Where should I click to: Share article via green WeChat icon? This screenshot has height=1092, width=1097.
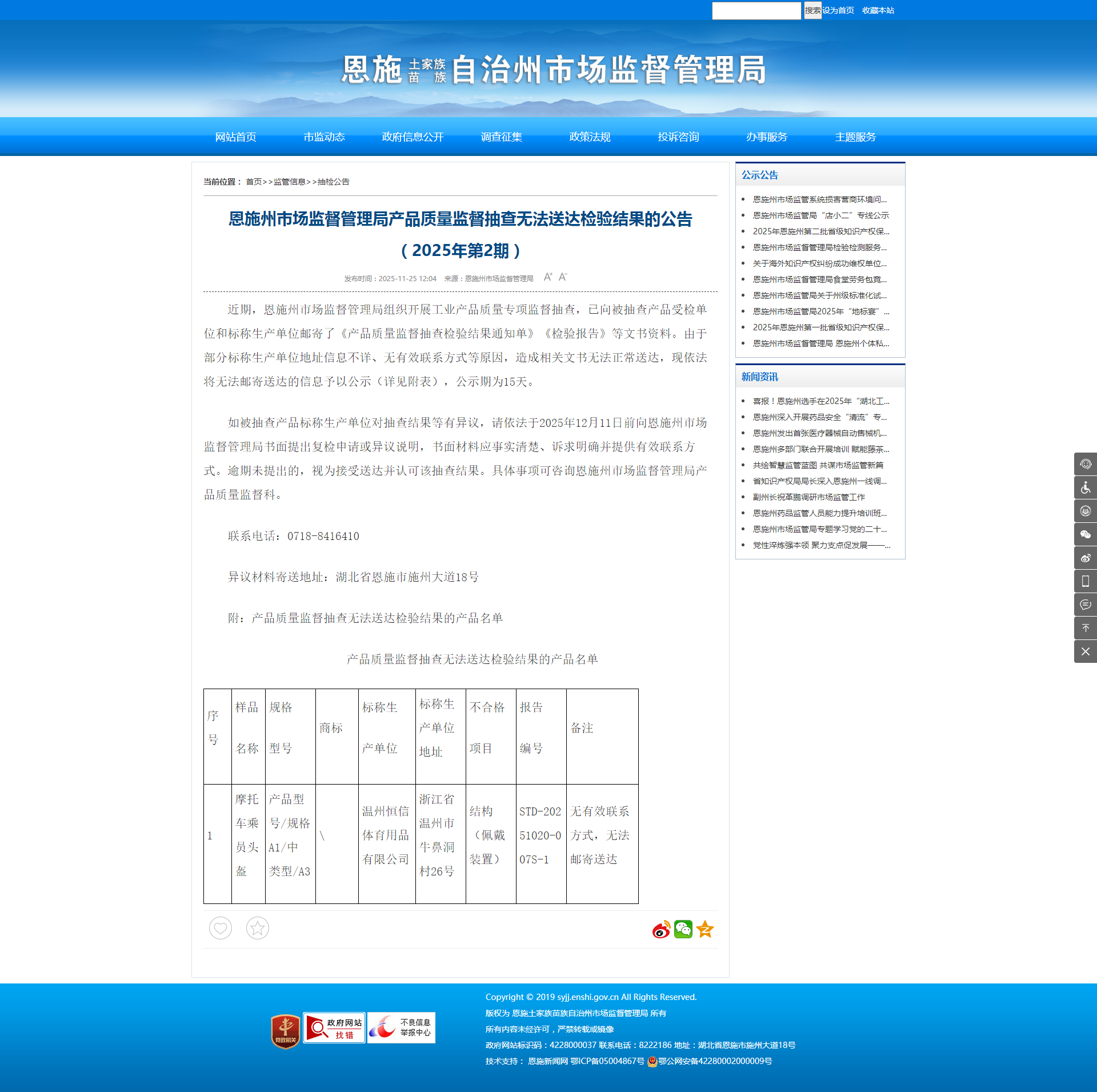coord(683,930)
